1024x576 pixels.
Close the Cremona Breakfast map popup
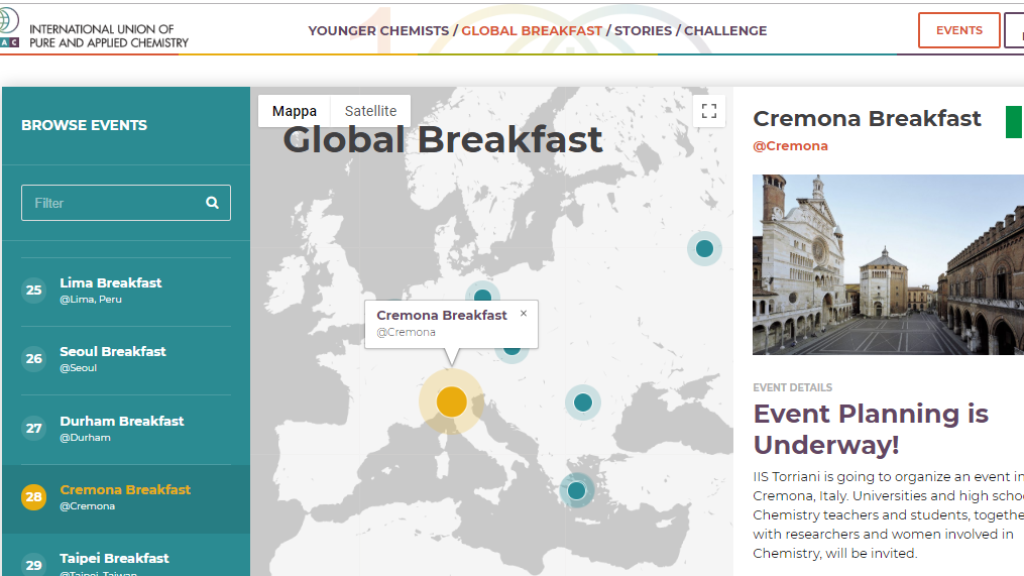click(x=523, y=313)
